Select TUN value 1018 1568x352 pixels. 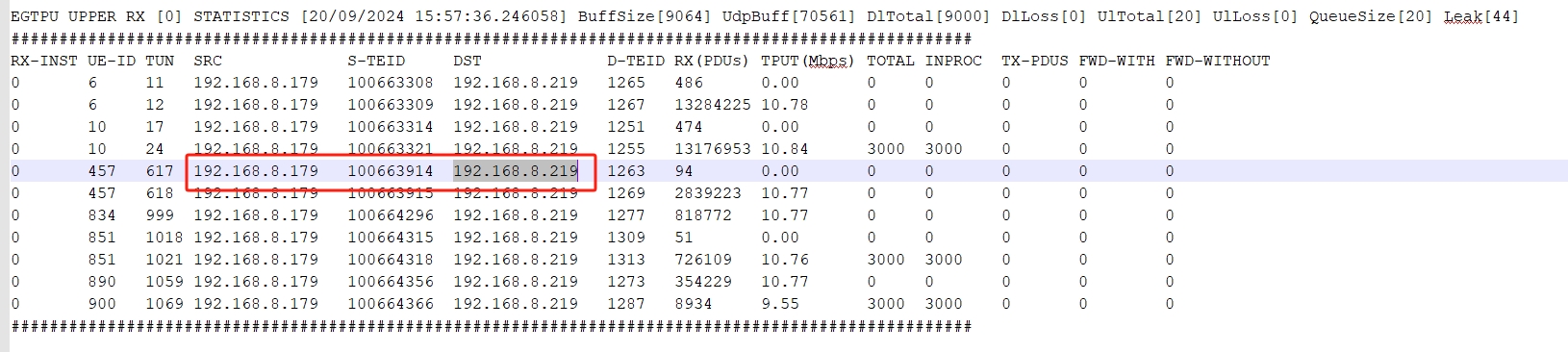[164, 238]
